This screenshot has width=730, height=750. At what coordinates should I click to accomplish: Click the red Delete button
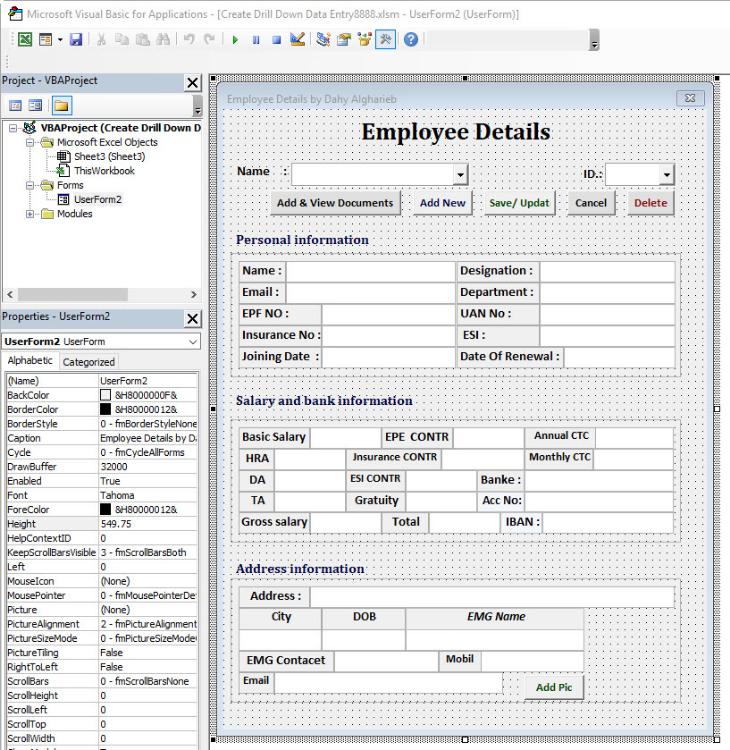point(651,203)
